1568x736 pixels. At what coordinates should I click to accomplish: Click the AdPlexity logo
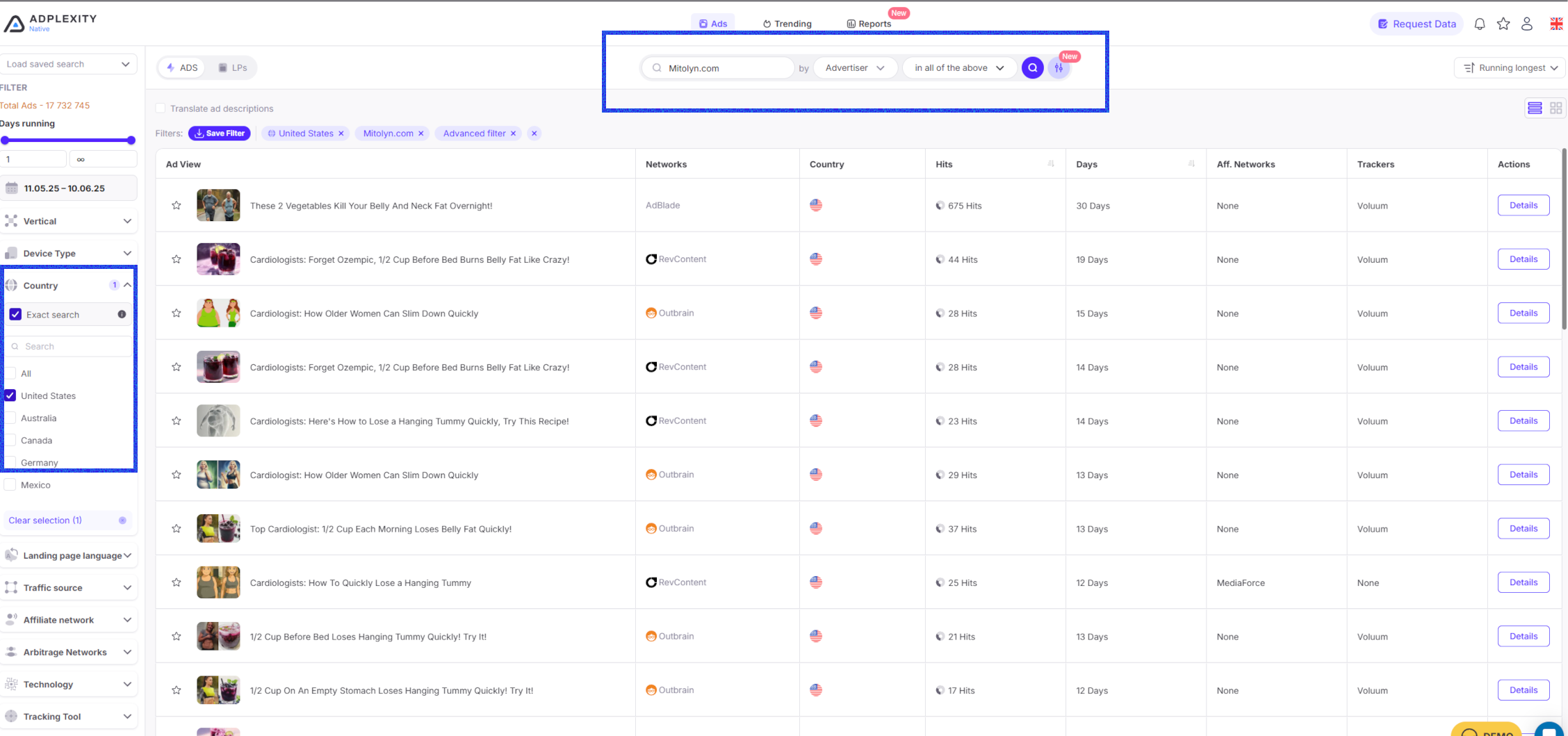coord(50,23)
